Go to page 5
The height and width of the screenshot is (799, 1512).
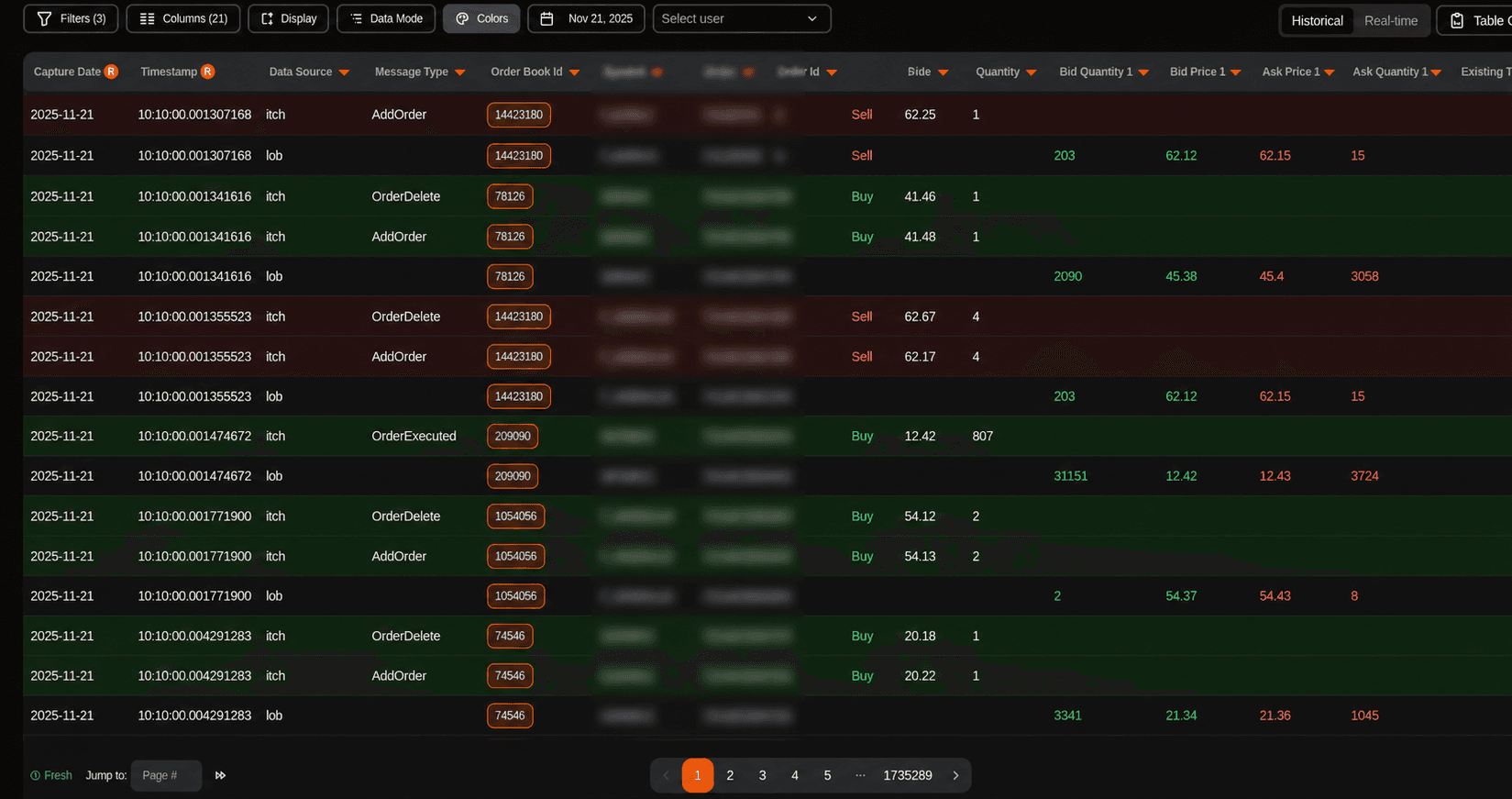[827, 775]
